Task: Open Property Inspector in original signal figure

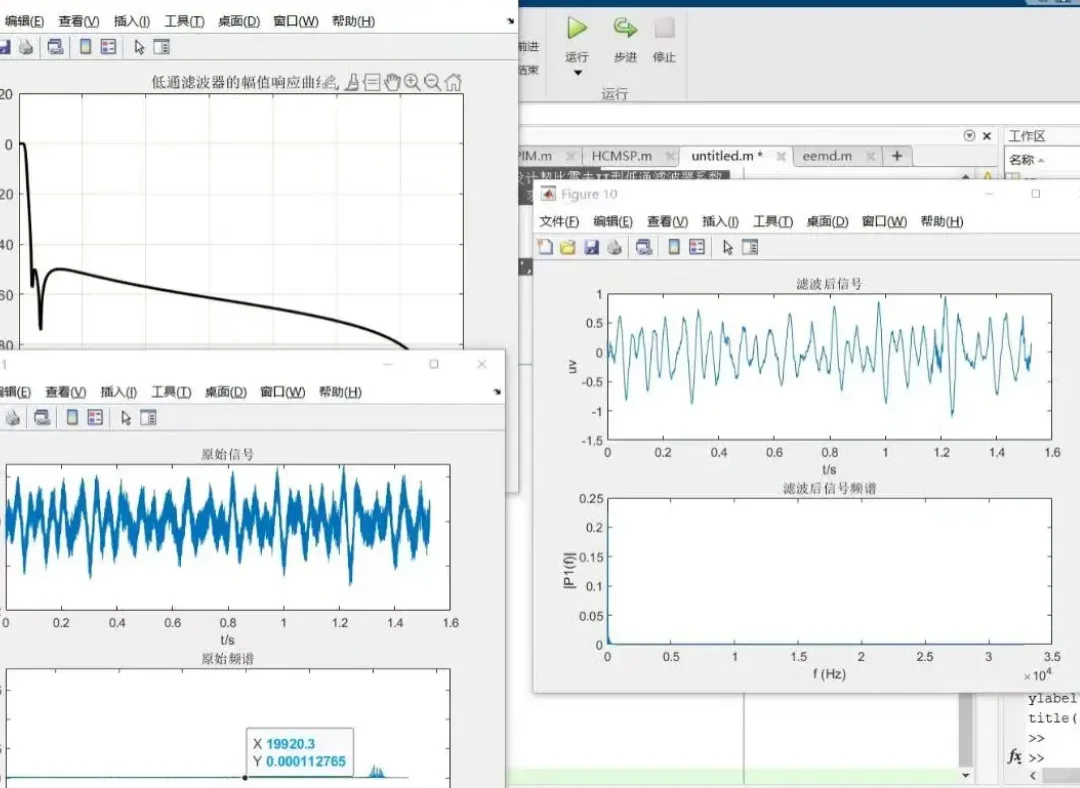Action: (x=148, y=417)
